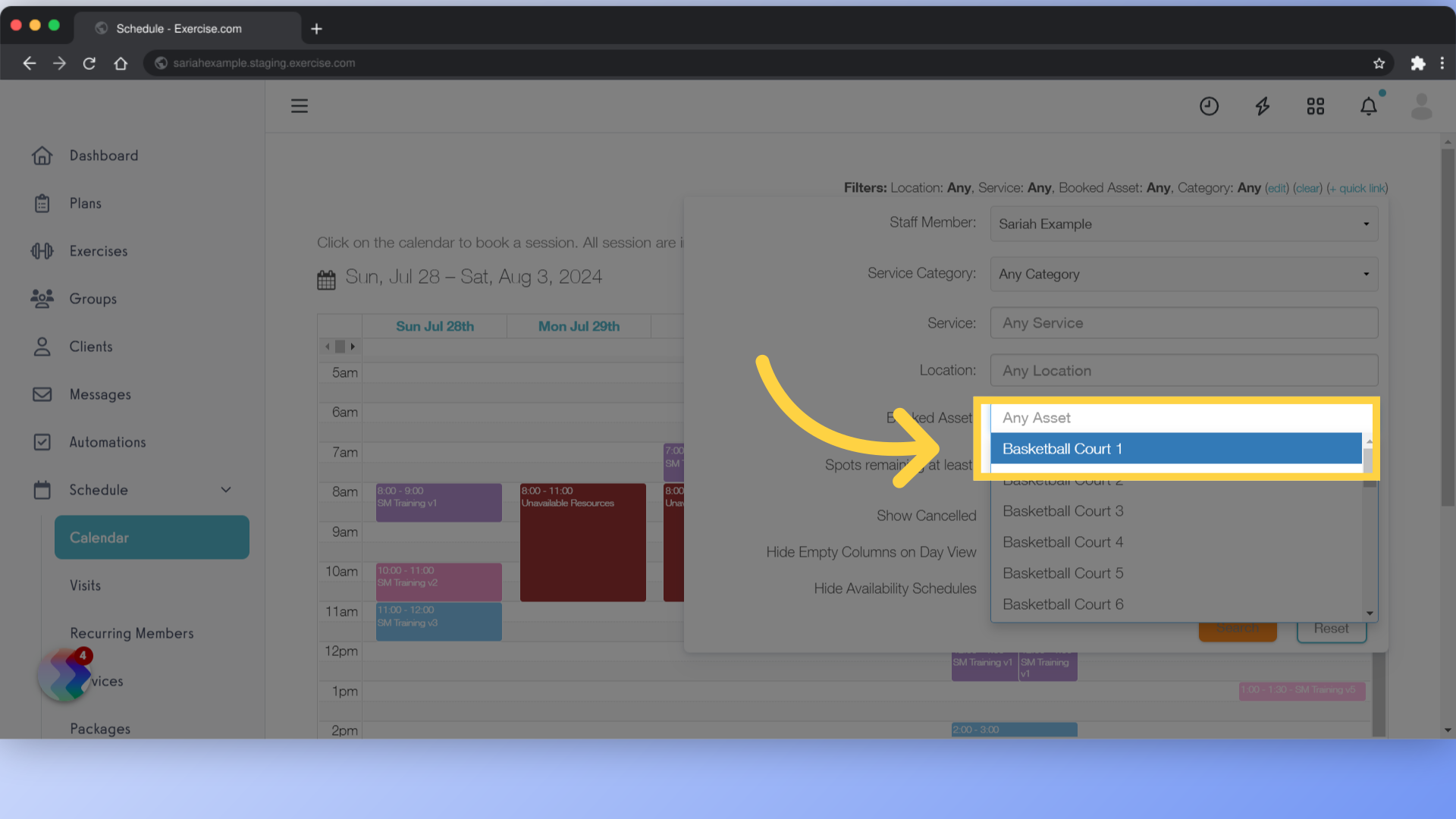
Task: Open the floating help widget with badge
Action: pos(66,674)
